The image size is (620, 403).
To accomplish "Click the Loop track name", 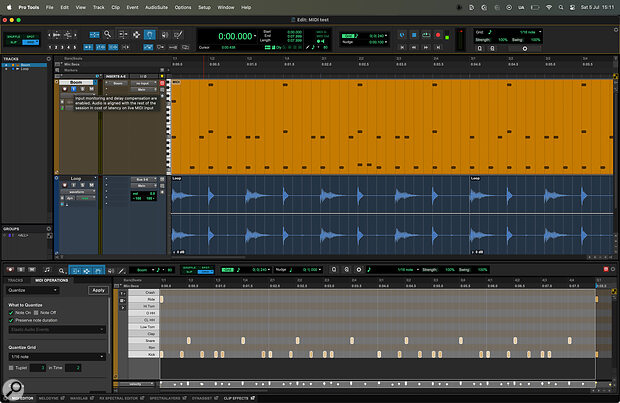I will [x=76, y=178].
